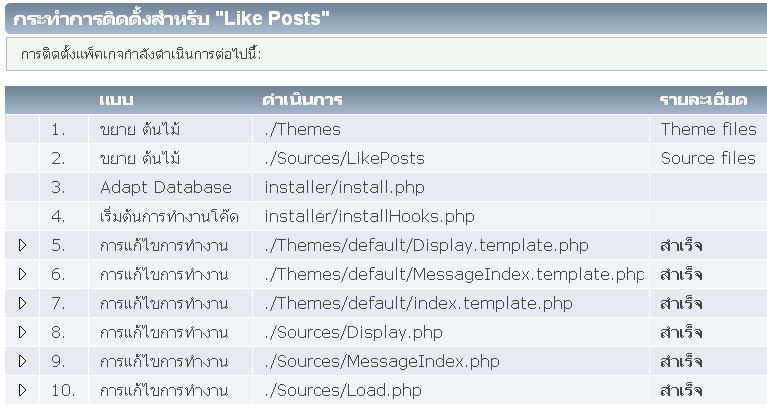Click the "สำเร็จ" status in row 8
Viewport: 767px width, 412px height.
tap(682, 332)
